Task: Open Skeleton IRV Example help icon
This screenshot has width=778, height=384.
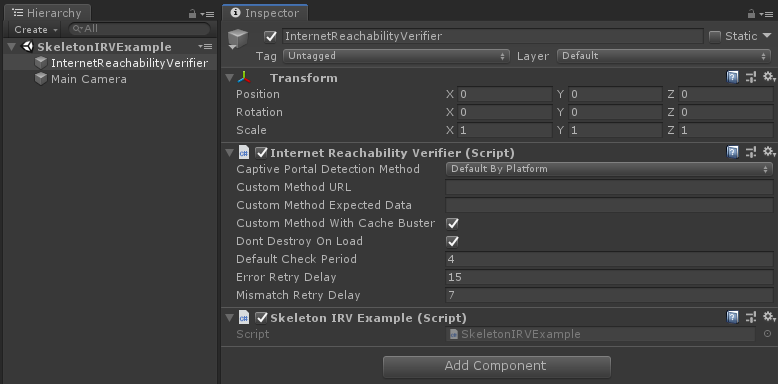Action: (732, 317)
